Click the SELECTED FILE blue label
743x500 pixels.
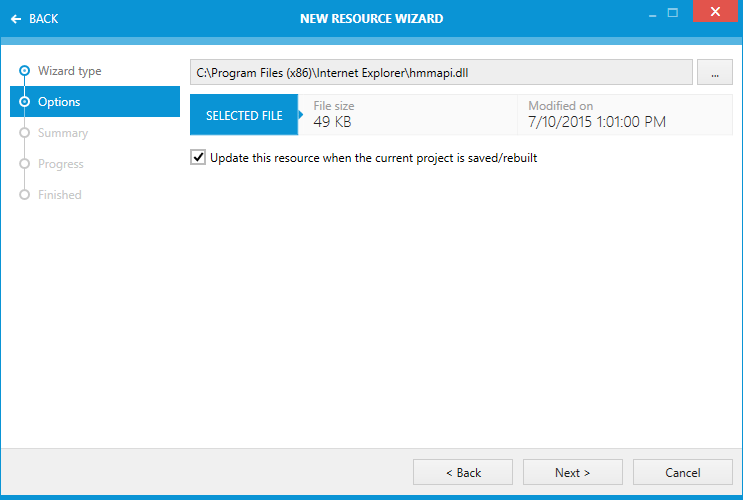(244, 116)
